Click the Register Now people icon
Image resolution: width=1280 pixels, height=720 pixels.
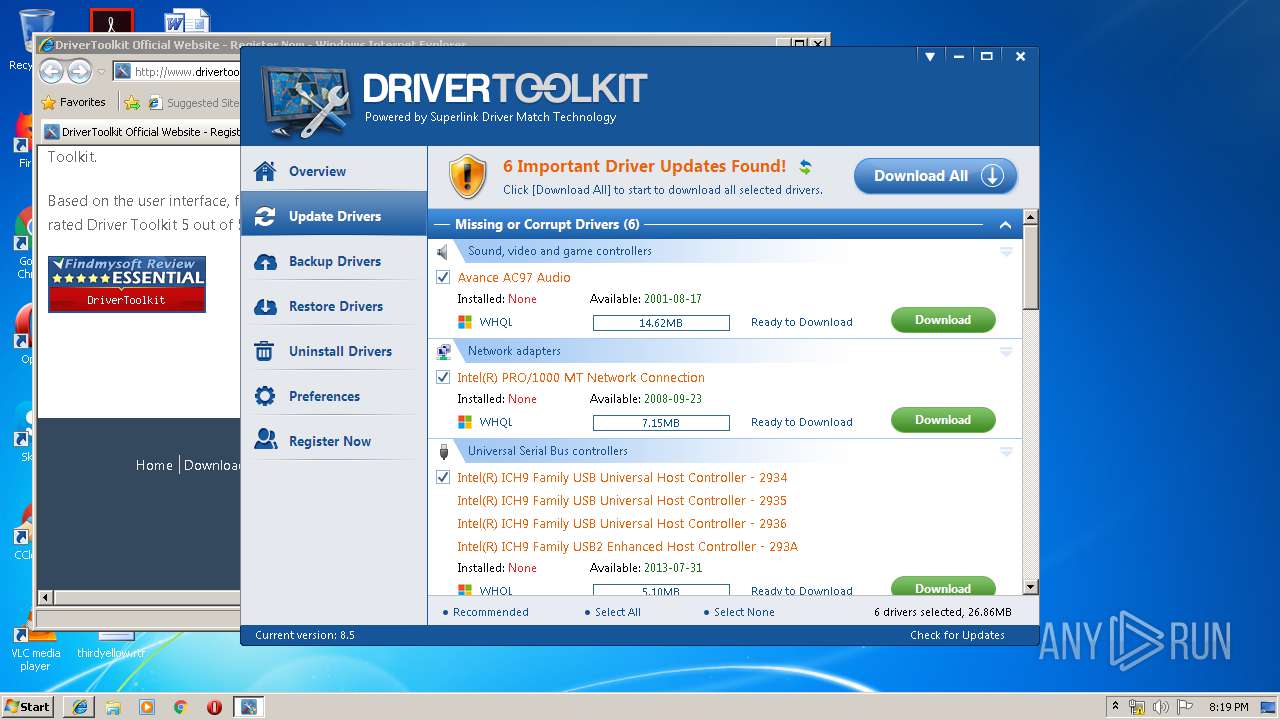265,440
